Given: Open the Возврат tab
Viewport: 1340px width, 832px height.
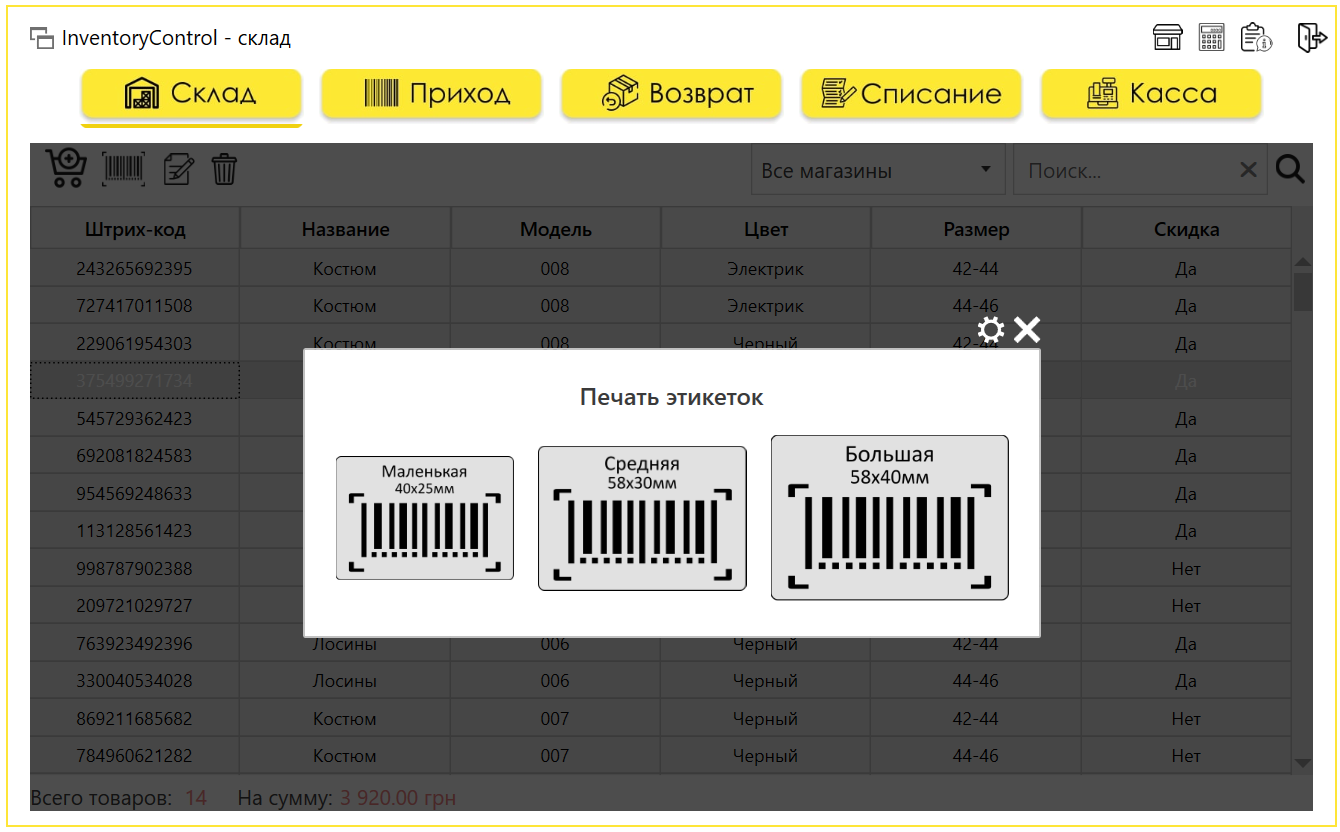Looking at the screenshot, I should tap(671, 94).
